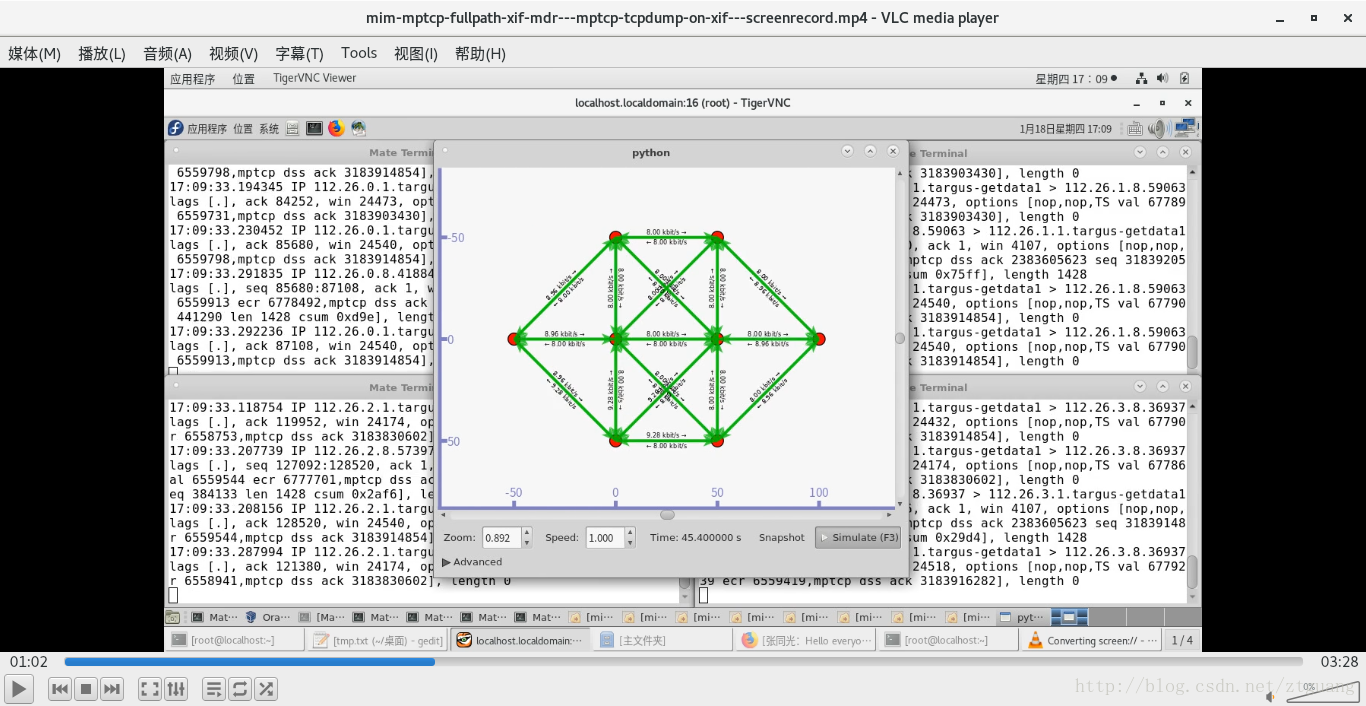Screen dimensions: 1366x706
Task: Click the workspace switcher 1 / 4
Action: coord(1181,640)
